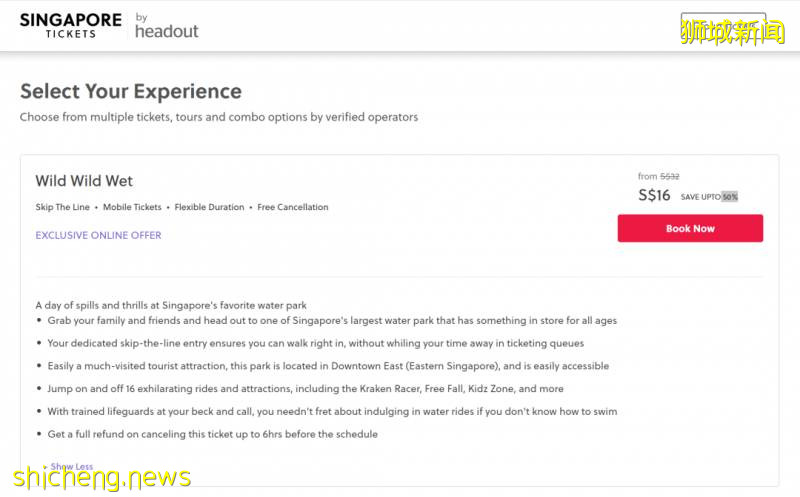Click the bullet about 16 exhilarating rides
800x497 pixels.
(x=305, y=389)
